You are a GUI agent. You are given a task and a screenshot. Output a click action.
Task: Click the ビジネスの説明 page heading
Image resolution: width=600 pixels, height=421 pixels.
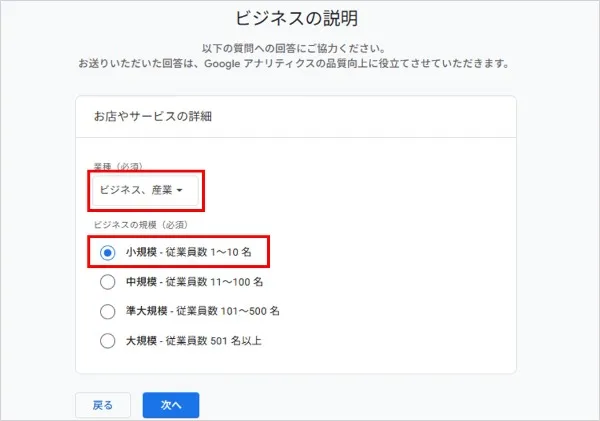[x=296, y=19]
